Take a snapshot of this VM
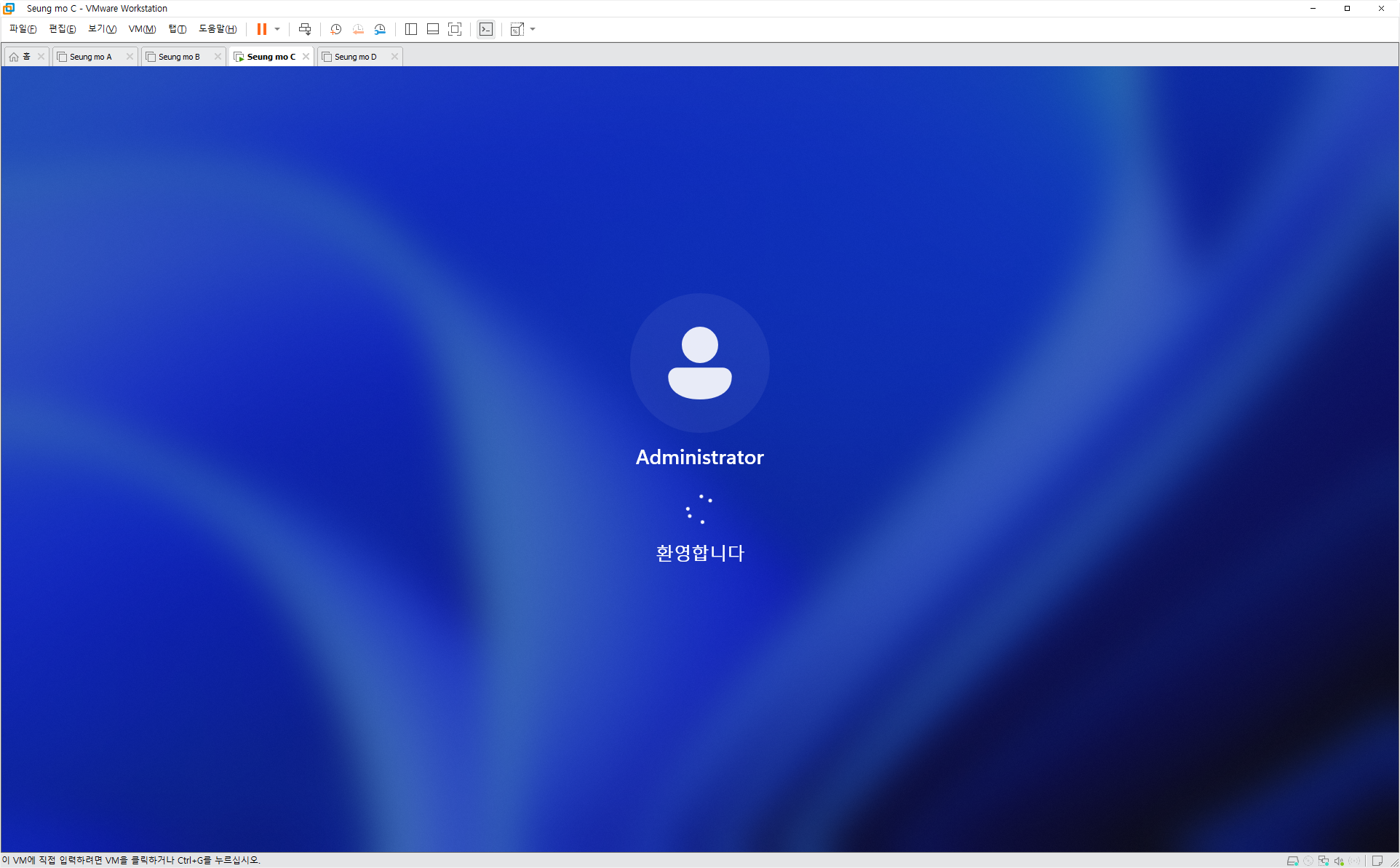 (x=335, y=29)
